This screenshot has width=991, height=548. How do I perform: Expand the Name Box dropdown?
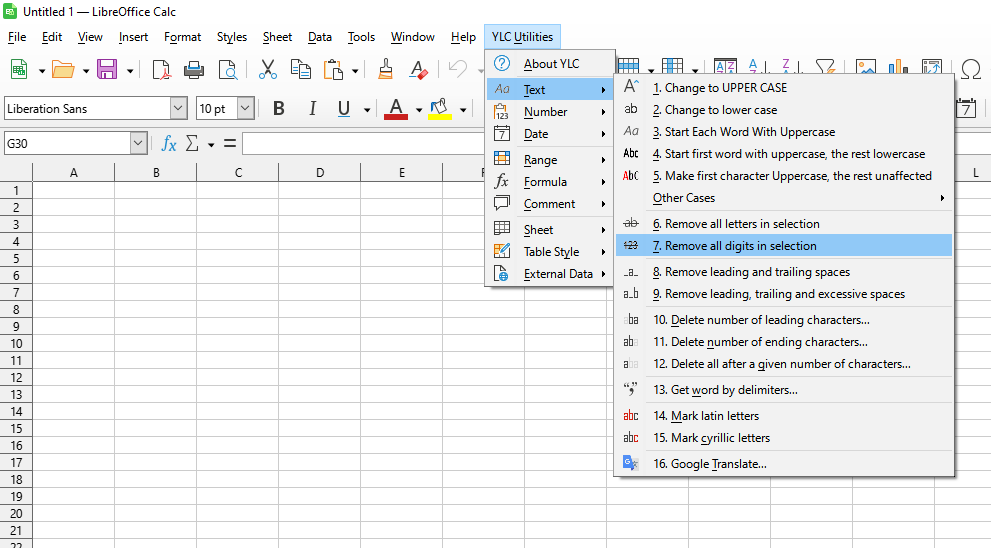(x=138, y=144)
